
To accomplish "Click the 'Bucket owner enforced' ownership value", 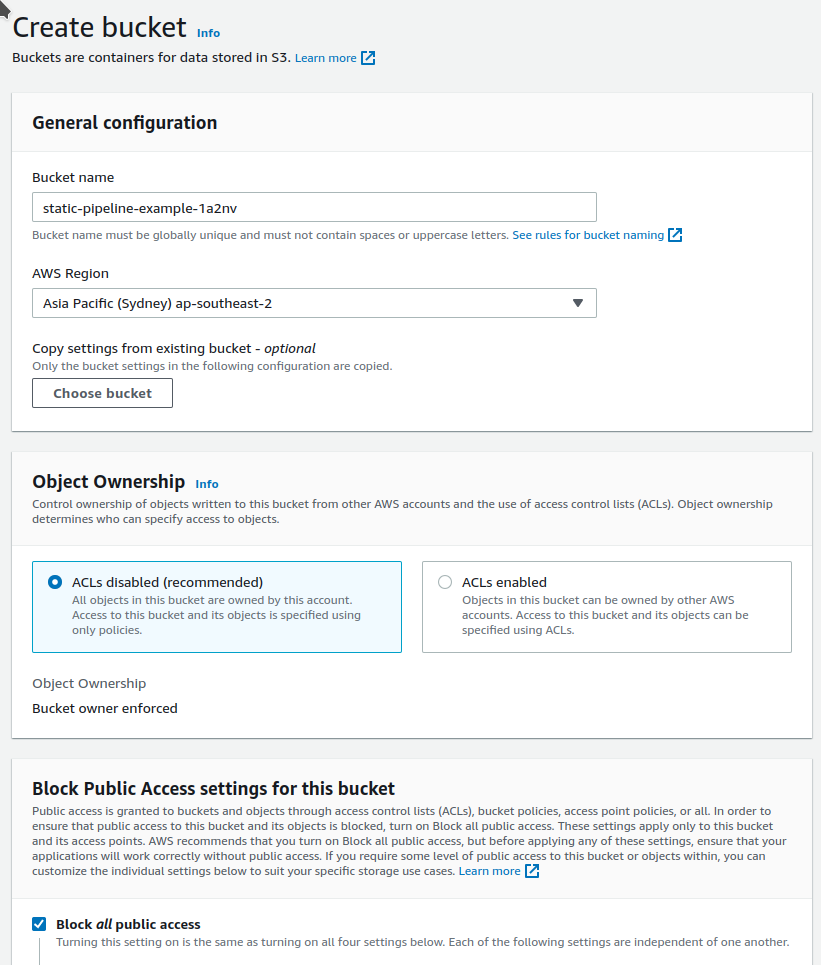I will pyautogui.click(x=105, y=708).
